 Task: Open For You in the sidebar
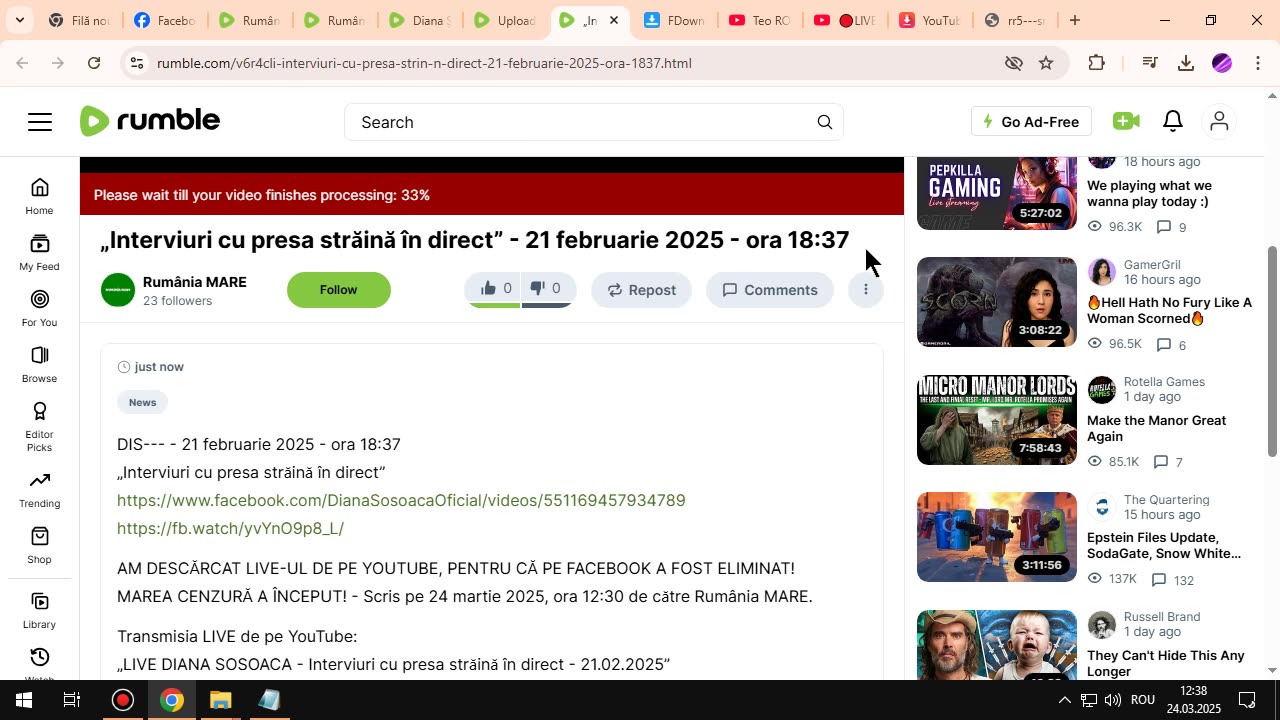point(40,309)
